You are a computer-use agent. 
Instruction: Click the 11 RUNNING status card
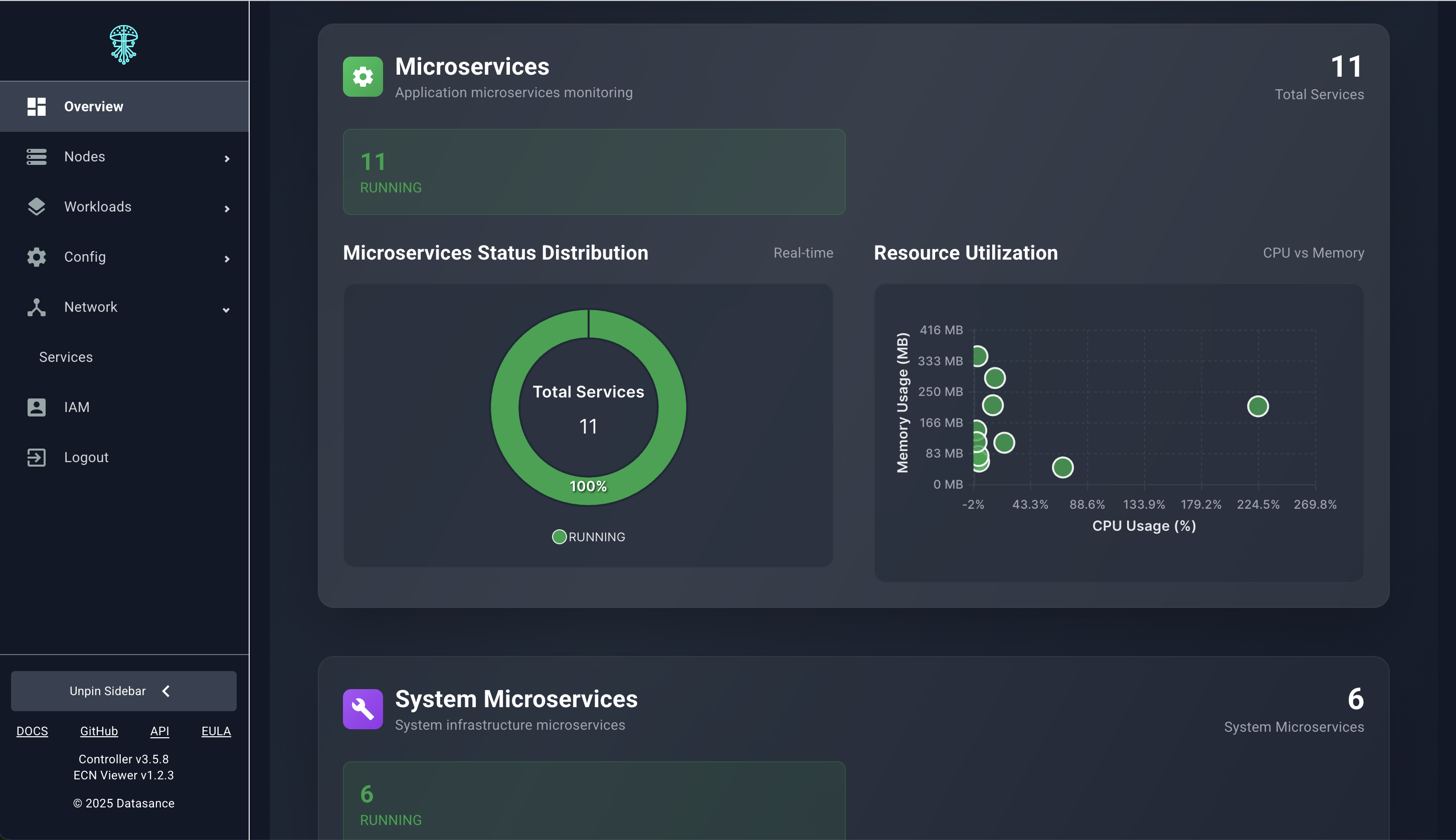tap(594, 171)
